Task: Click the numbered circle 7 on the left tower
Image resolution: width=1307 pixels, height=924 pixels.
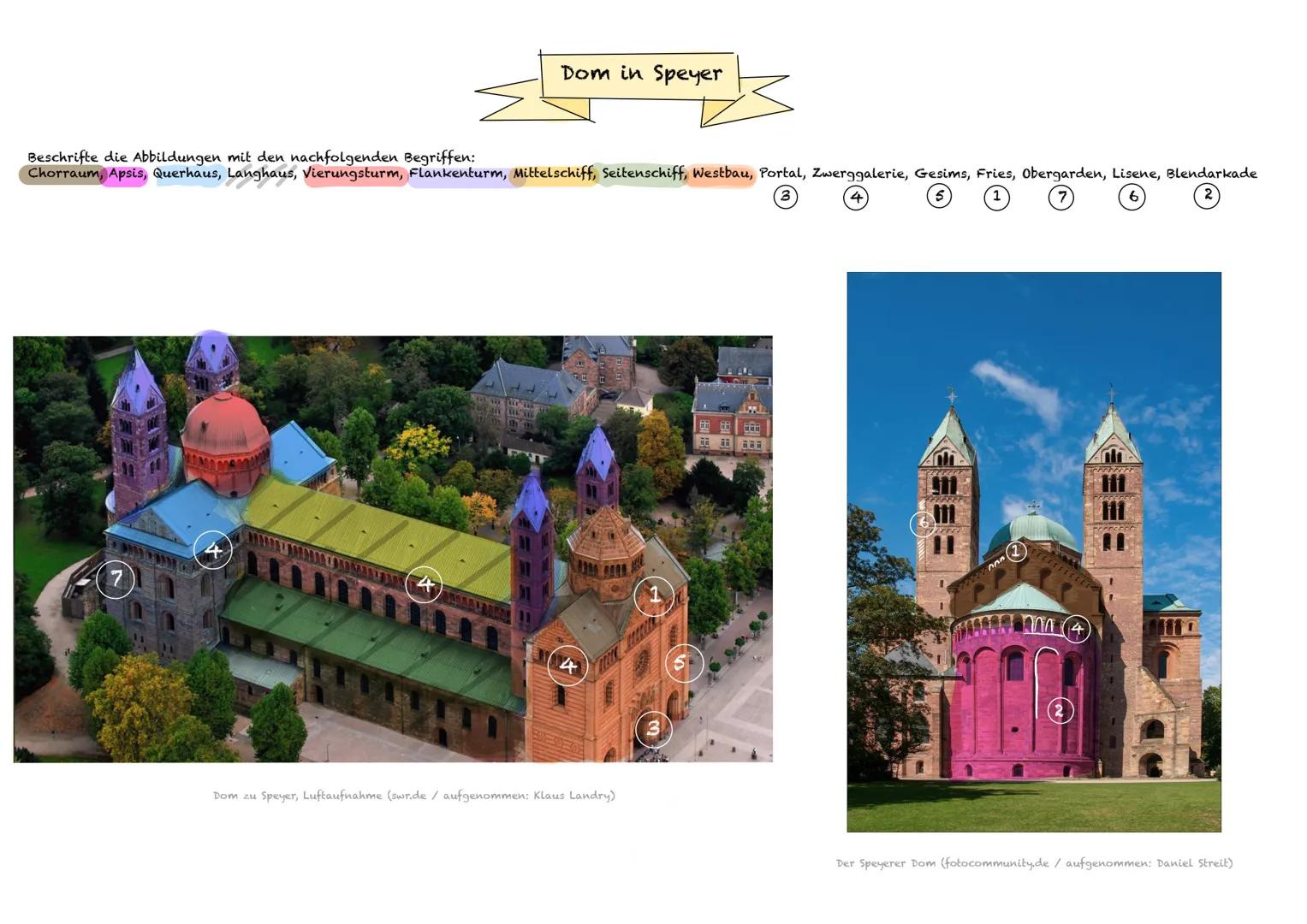Action: click(x=116, y=580)
